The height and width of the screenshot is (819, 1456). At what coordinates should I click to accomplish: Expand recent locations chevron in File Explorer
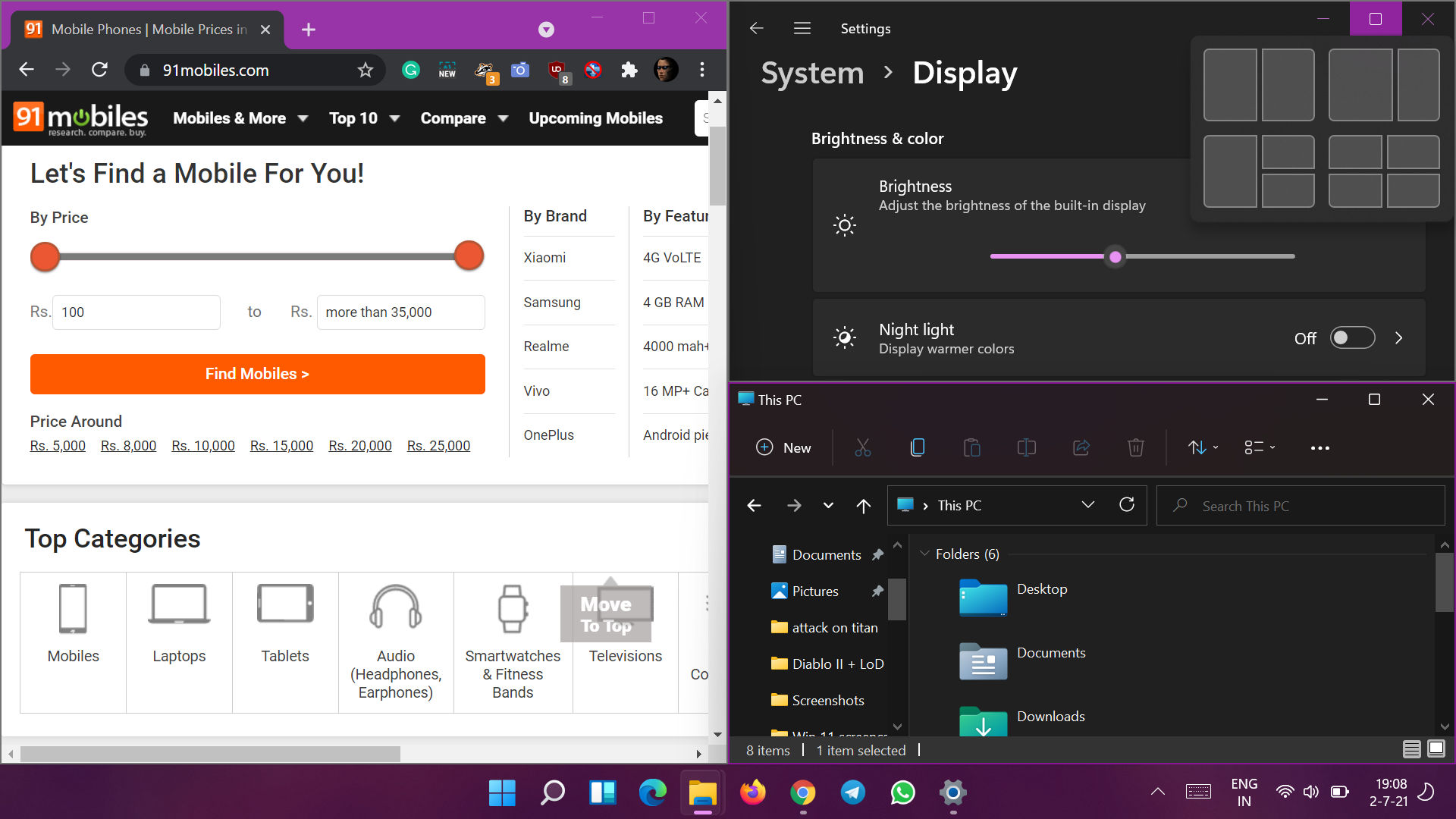click(x=828, y=506)
